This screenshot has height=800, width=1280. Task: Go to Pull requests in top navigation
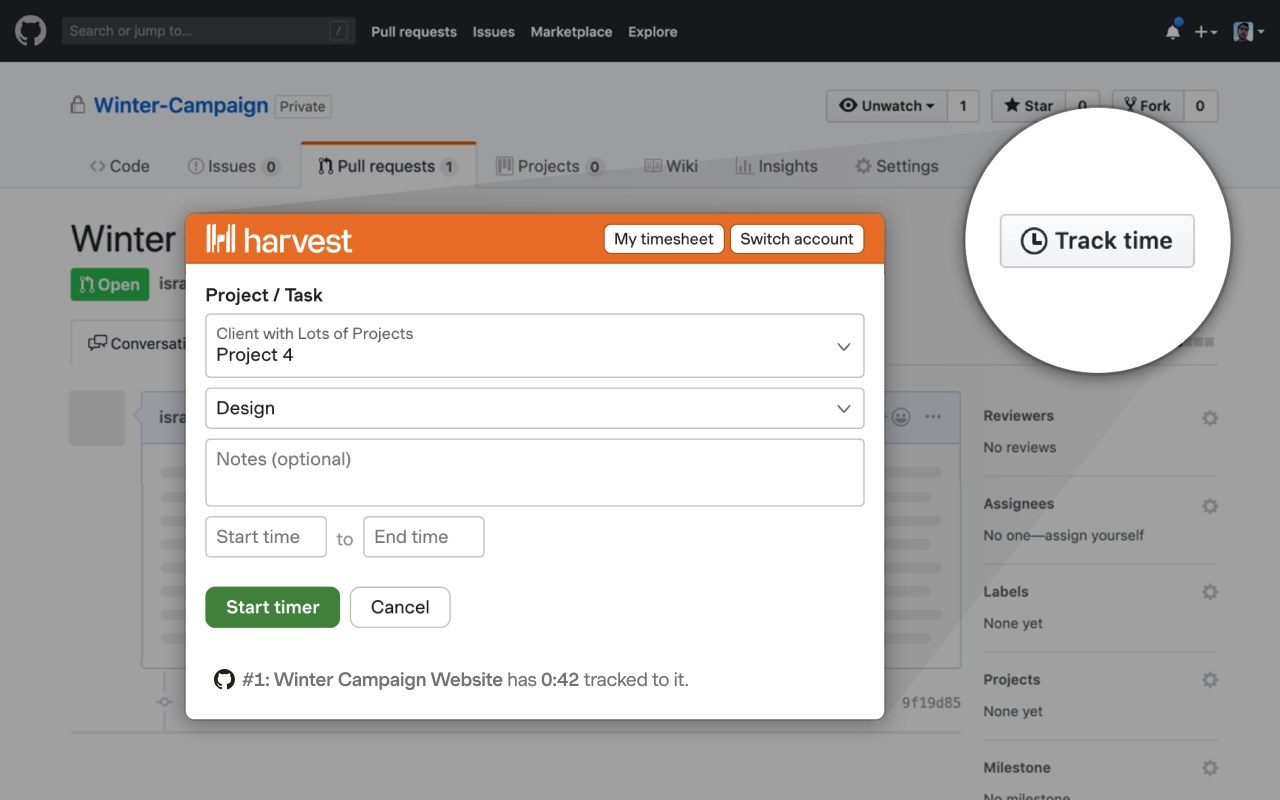414,32
